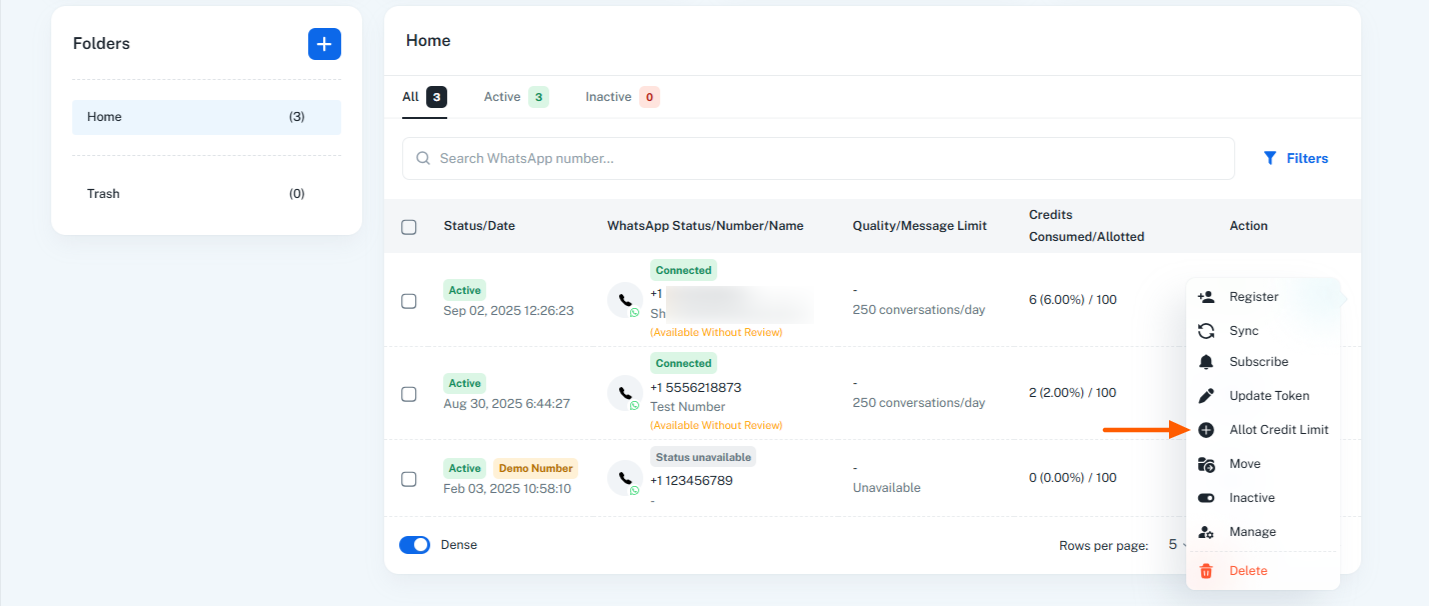
Task: Select Inactive option in the action menu
Action: [1251, 498]
